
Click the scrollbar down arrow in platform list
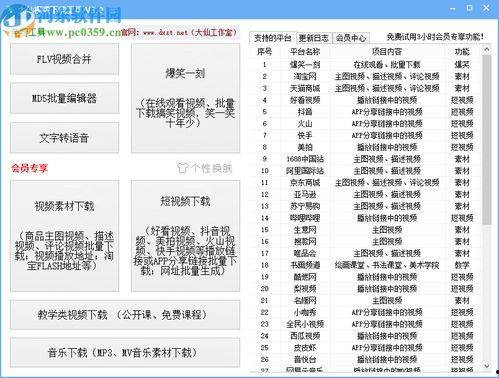click(487, 366)
